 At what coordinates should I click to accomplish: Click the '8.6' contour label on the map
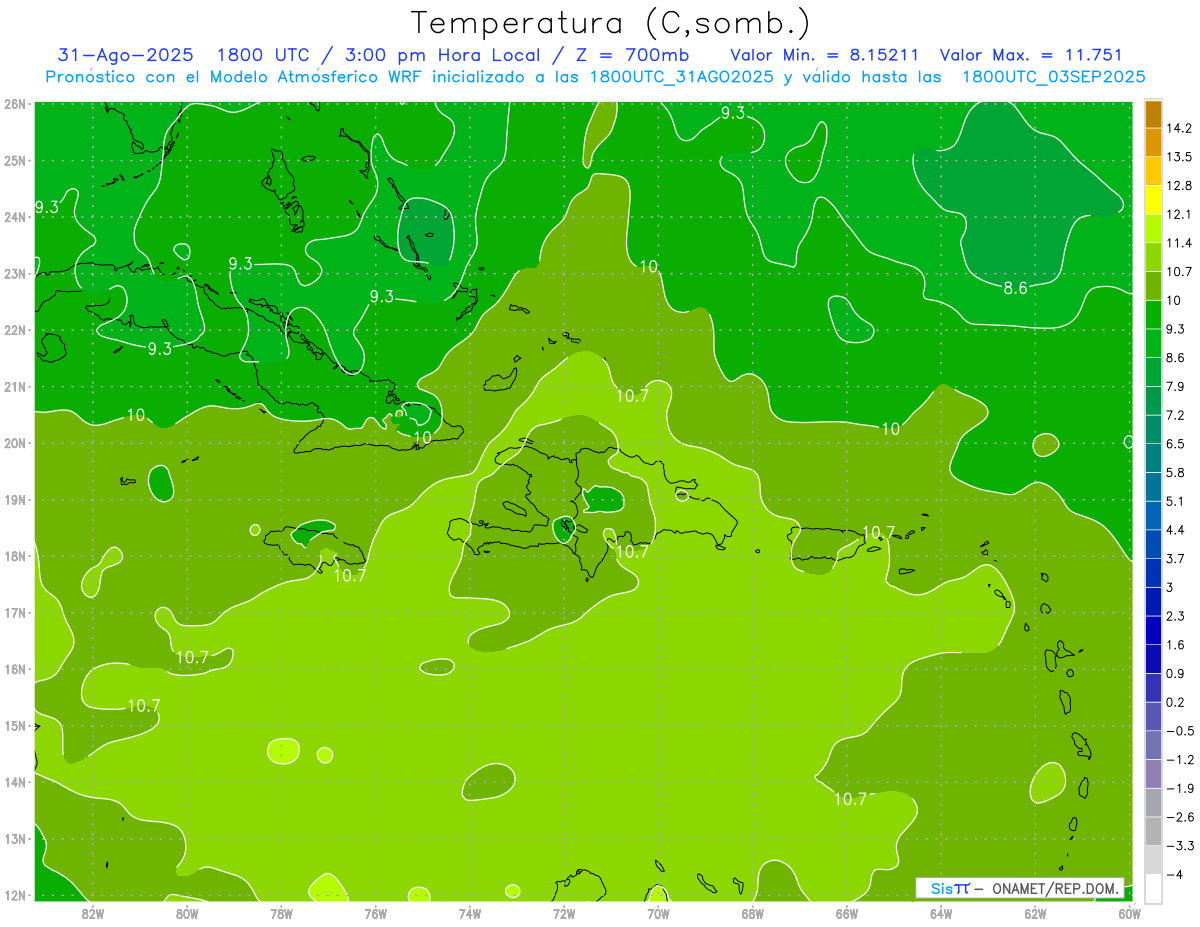click(1015, 288)
